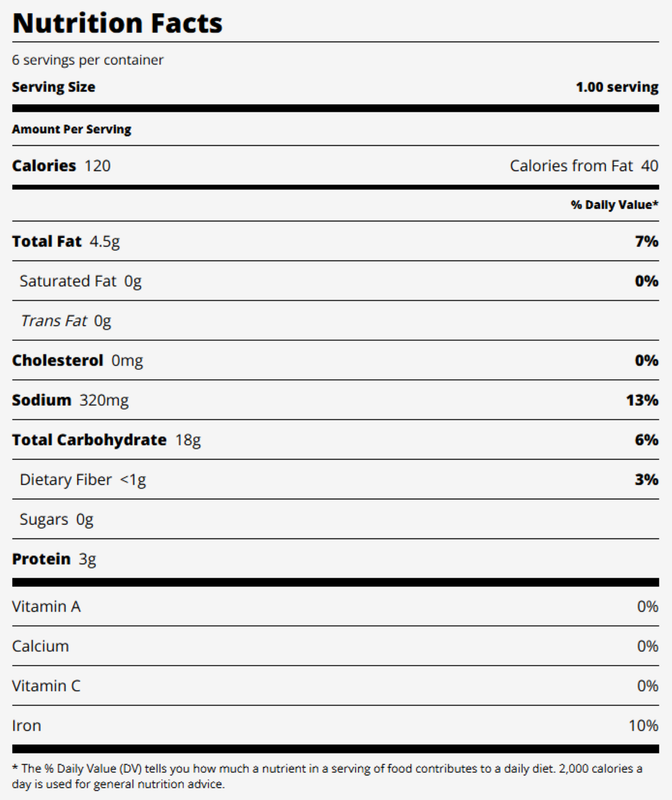Select the 6 servings per container text
This screenshot has width=672, height=800.
tap(88, 60)
